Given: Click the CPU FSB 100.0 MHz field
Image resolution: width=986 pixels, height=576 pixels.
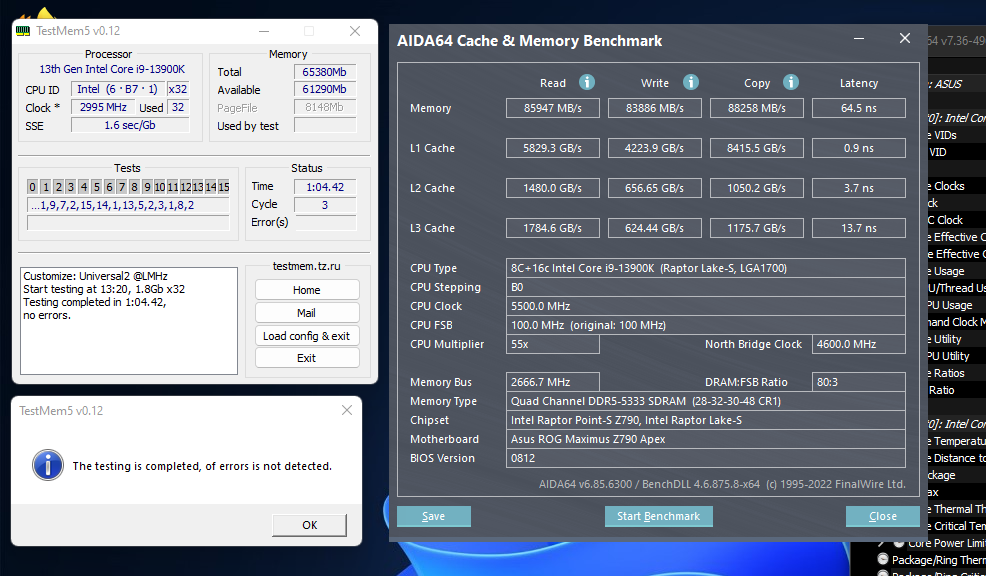Looking at the screenshot, I should (706, 325).
